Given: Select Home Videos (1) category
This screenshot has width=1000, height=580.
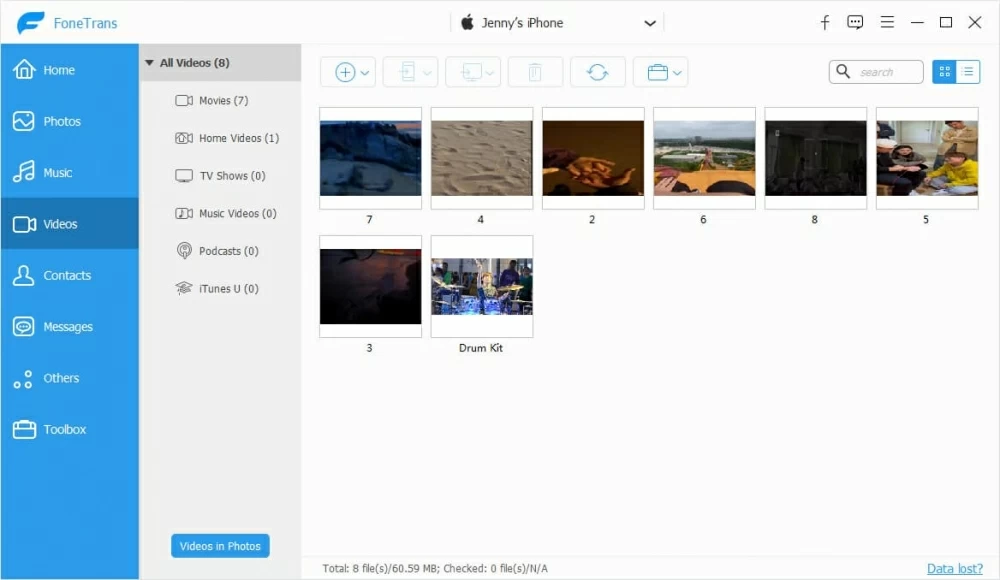Looking at the screenshot, I should coord(238,138).
